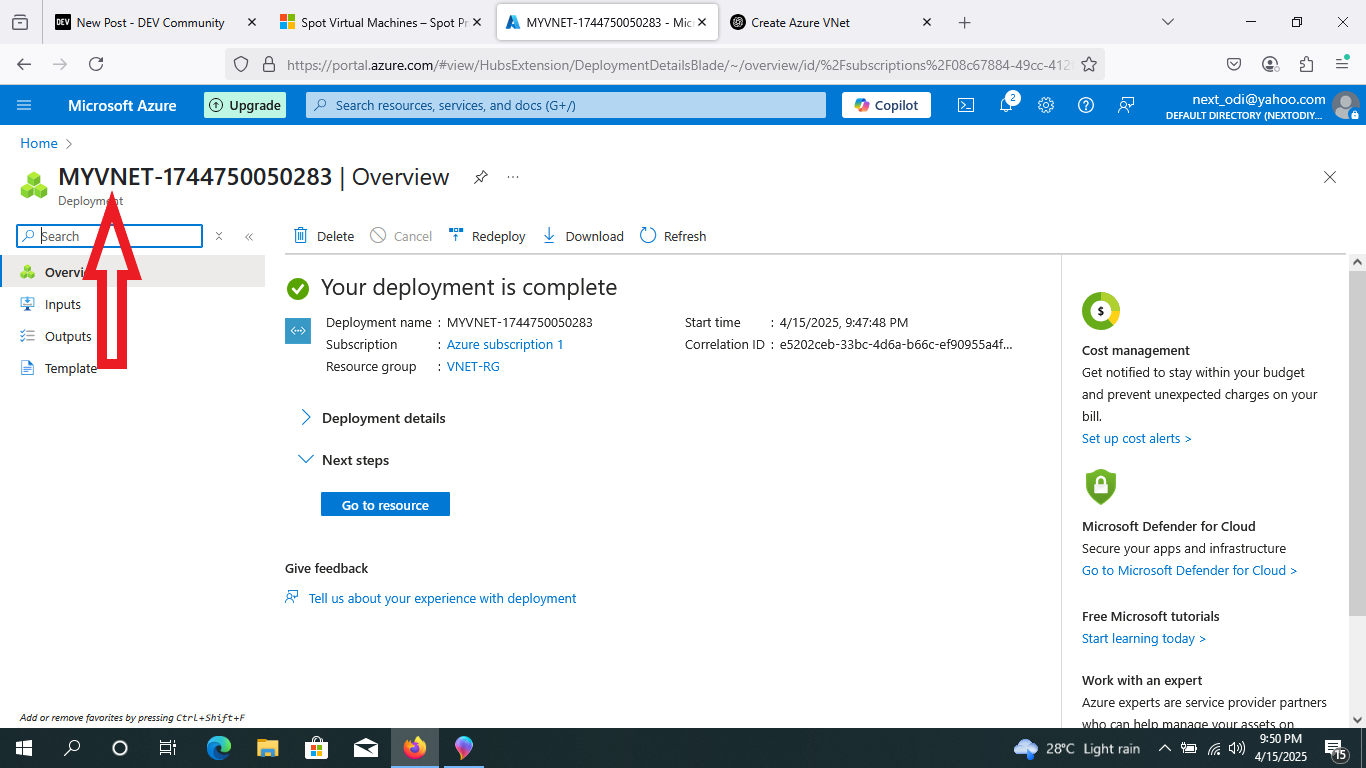Click the browser back arrow
The height and width of the screenshot is (768, 1366).
click(25, 64)
